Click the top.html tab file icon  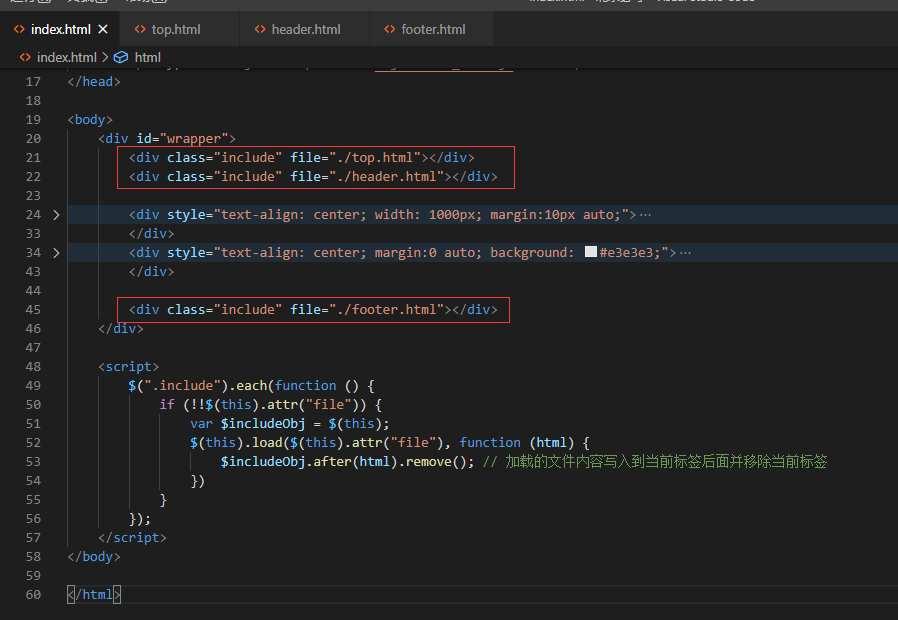tap(140, 29)
